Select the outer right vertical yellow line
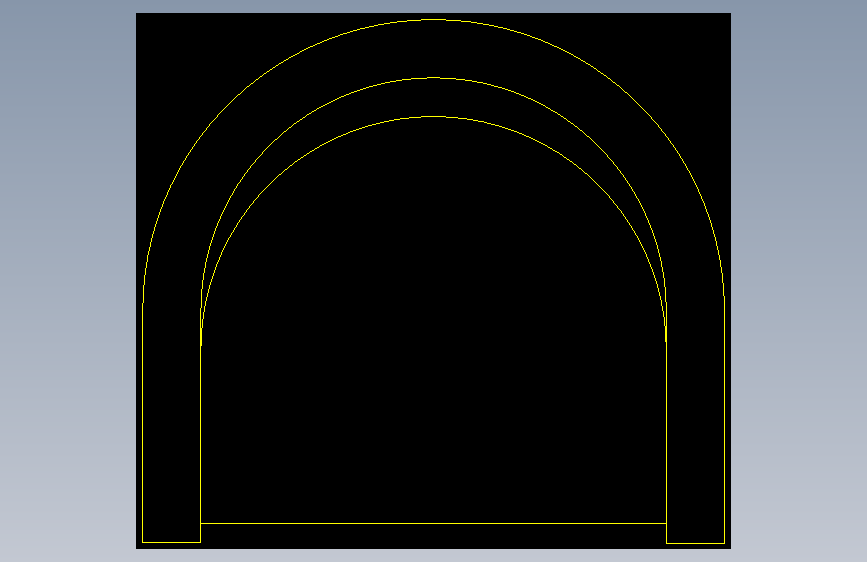The image size is (867, 562). [x=724, y=423]
